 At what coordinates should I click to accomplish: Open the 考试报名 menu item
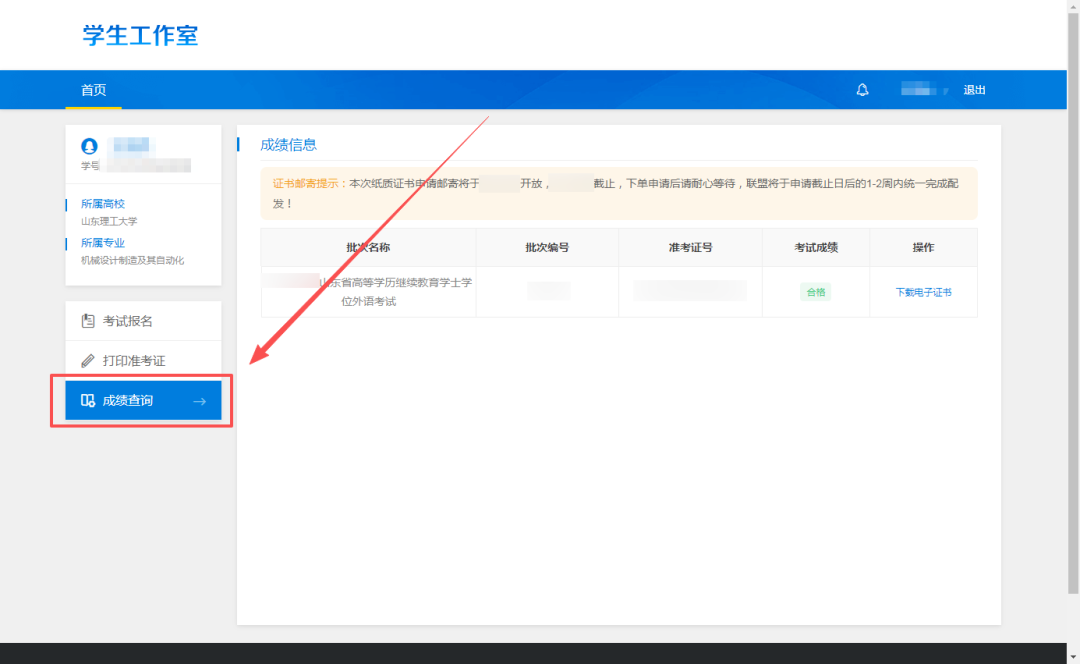(x=143, y=321)
